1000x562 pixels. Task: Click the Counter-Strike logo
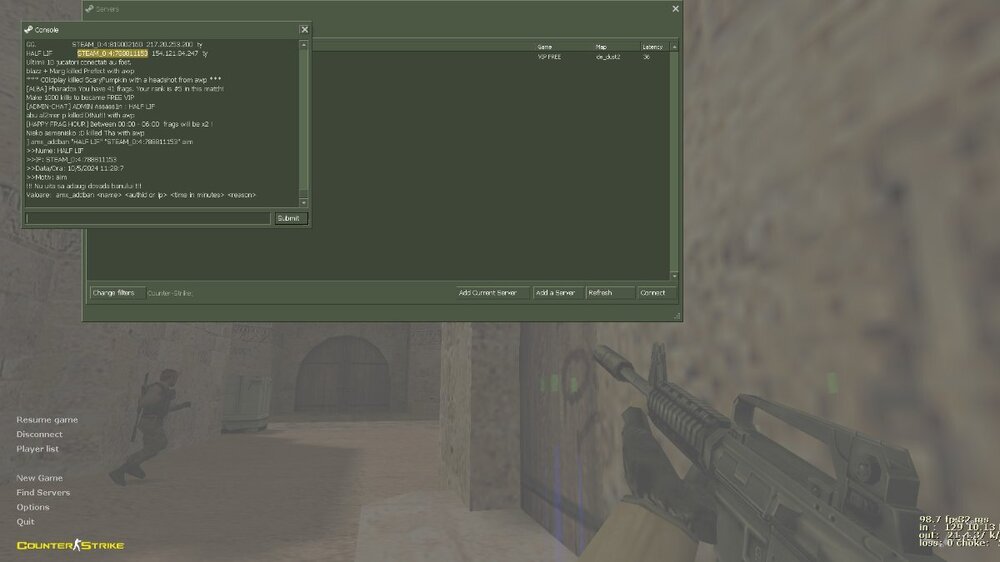57,545
